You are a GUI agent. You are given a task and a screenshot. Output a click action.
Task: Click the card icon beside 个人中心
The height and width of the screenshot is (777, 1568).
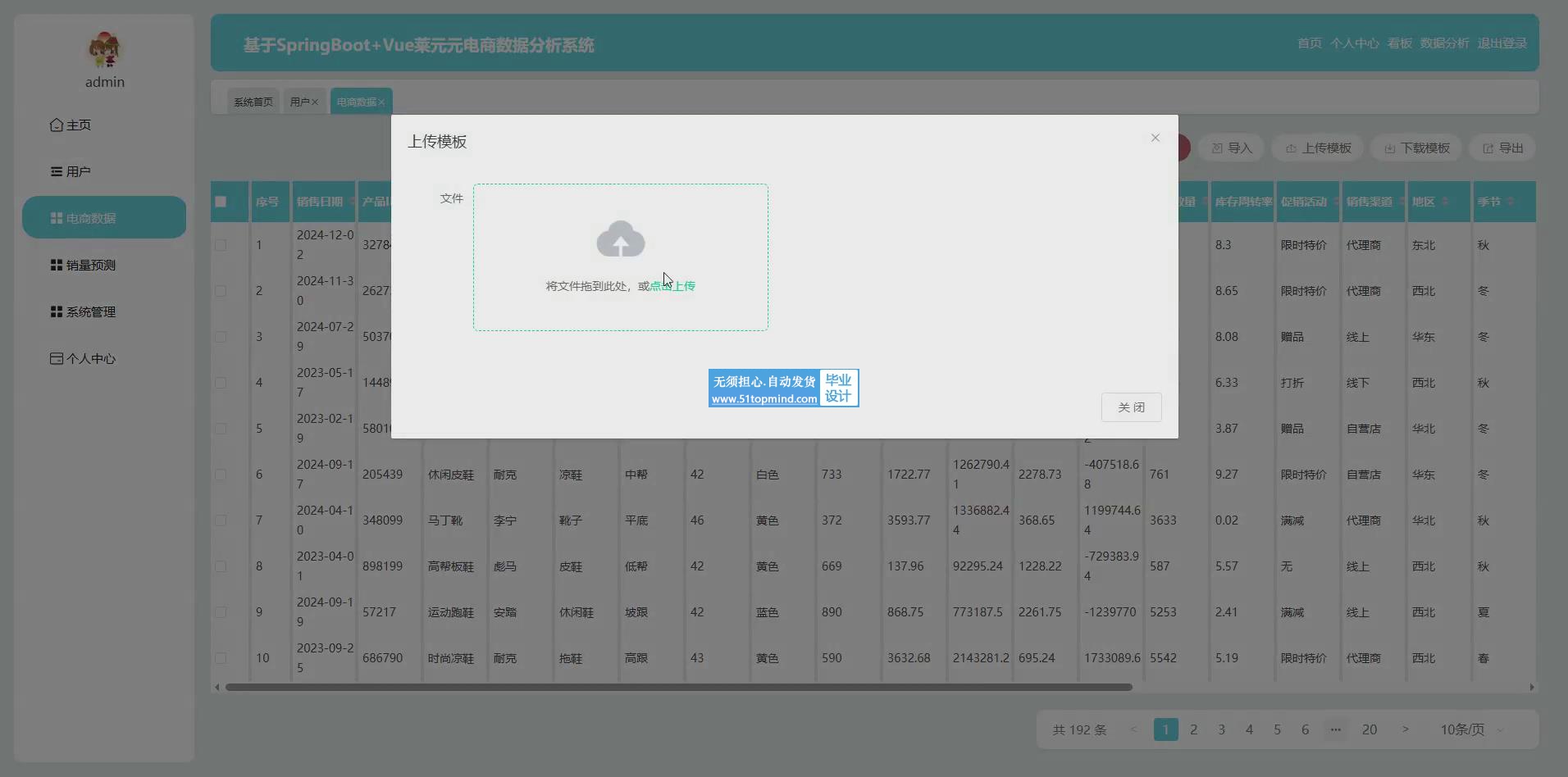[57, 359]
